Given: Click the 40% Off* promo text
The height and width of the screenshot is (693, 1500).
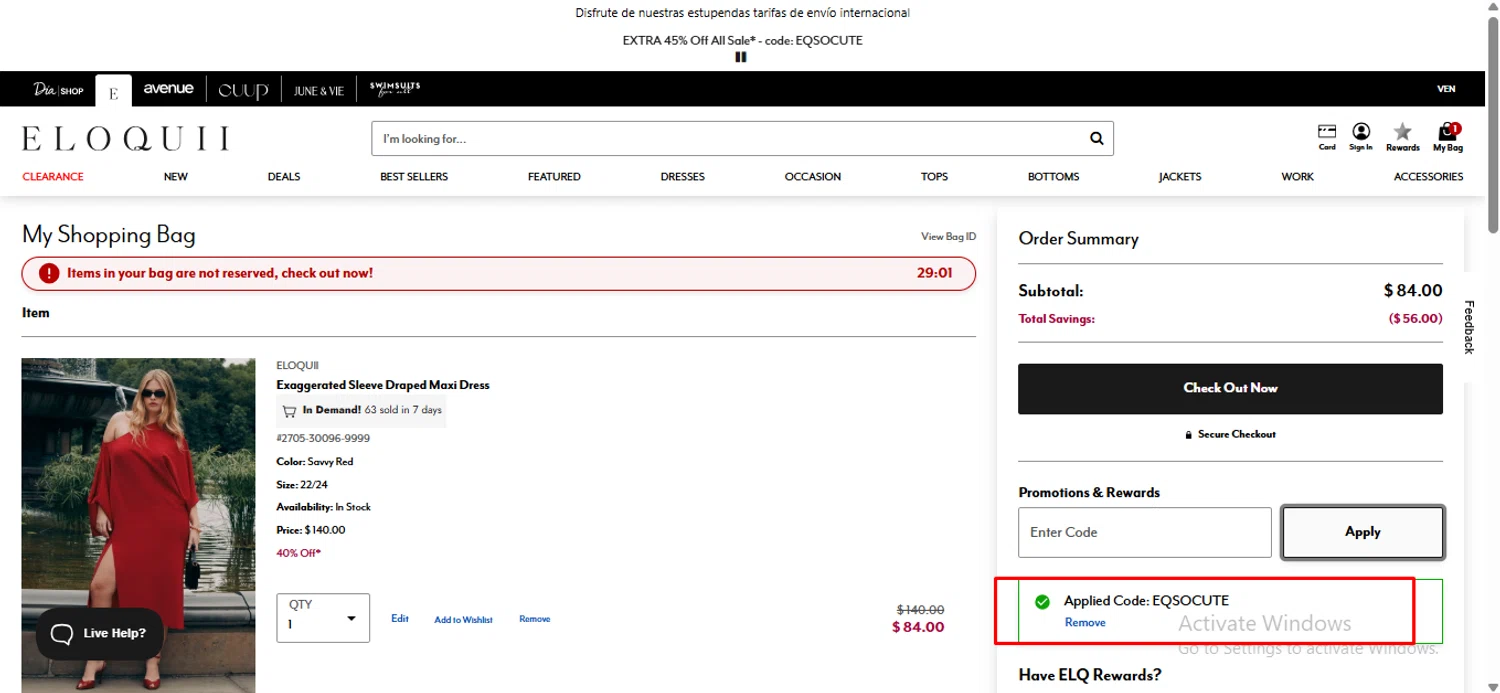Looking at the screenshot, I should [298, 553].
